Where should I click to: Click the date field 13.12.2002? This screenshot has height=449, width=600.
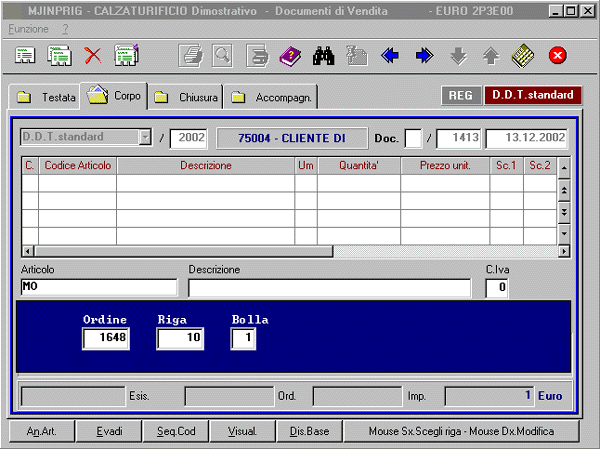point(527,138)
